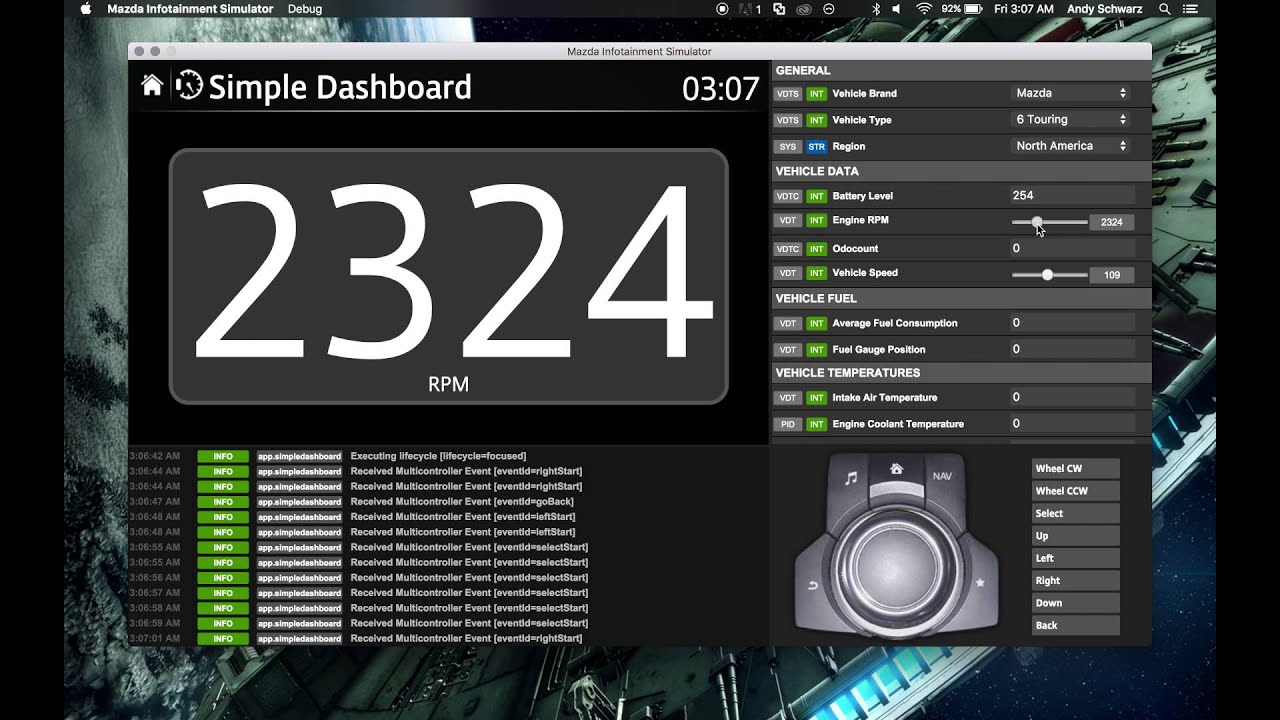Screen dimensions: 1280x720
Task: Open the Mazda Infotainment Simulator app menu
Action: pos(190,9)
